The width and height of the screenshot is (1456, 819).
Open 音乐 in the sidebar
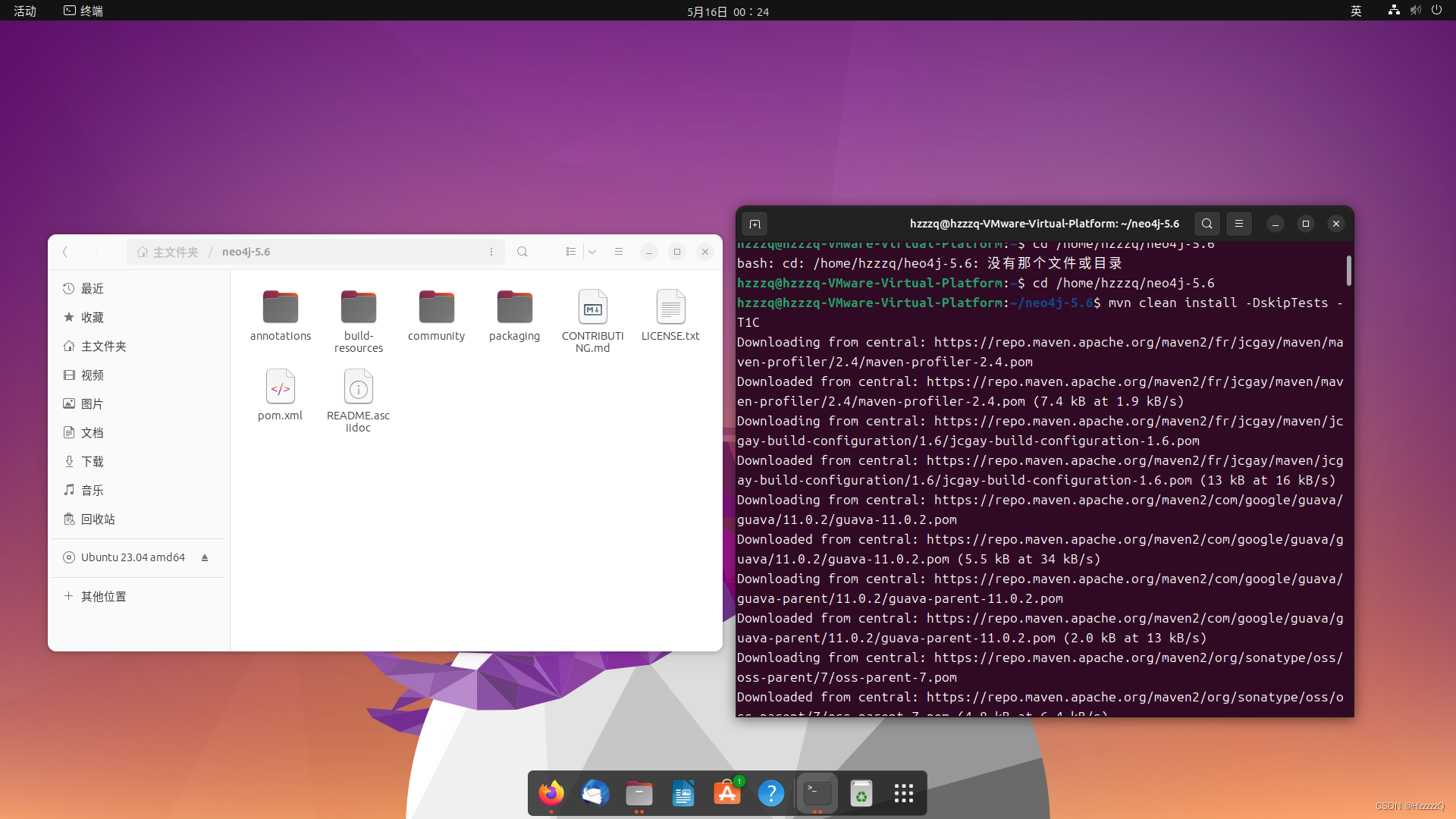point(139,491)
